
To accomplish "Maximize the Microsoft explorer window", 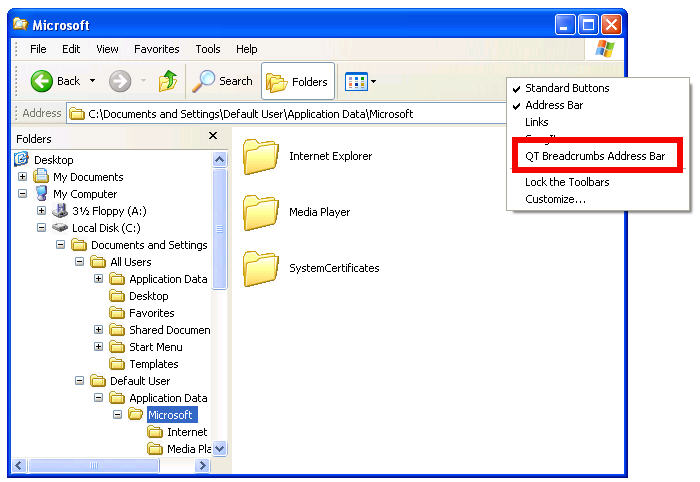I will (588, 25).
